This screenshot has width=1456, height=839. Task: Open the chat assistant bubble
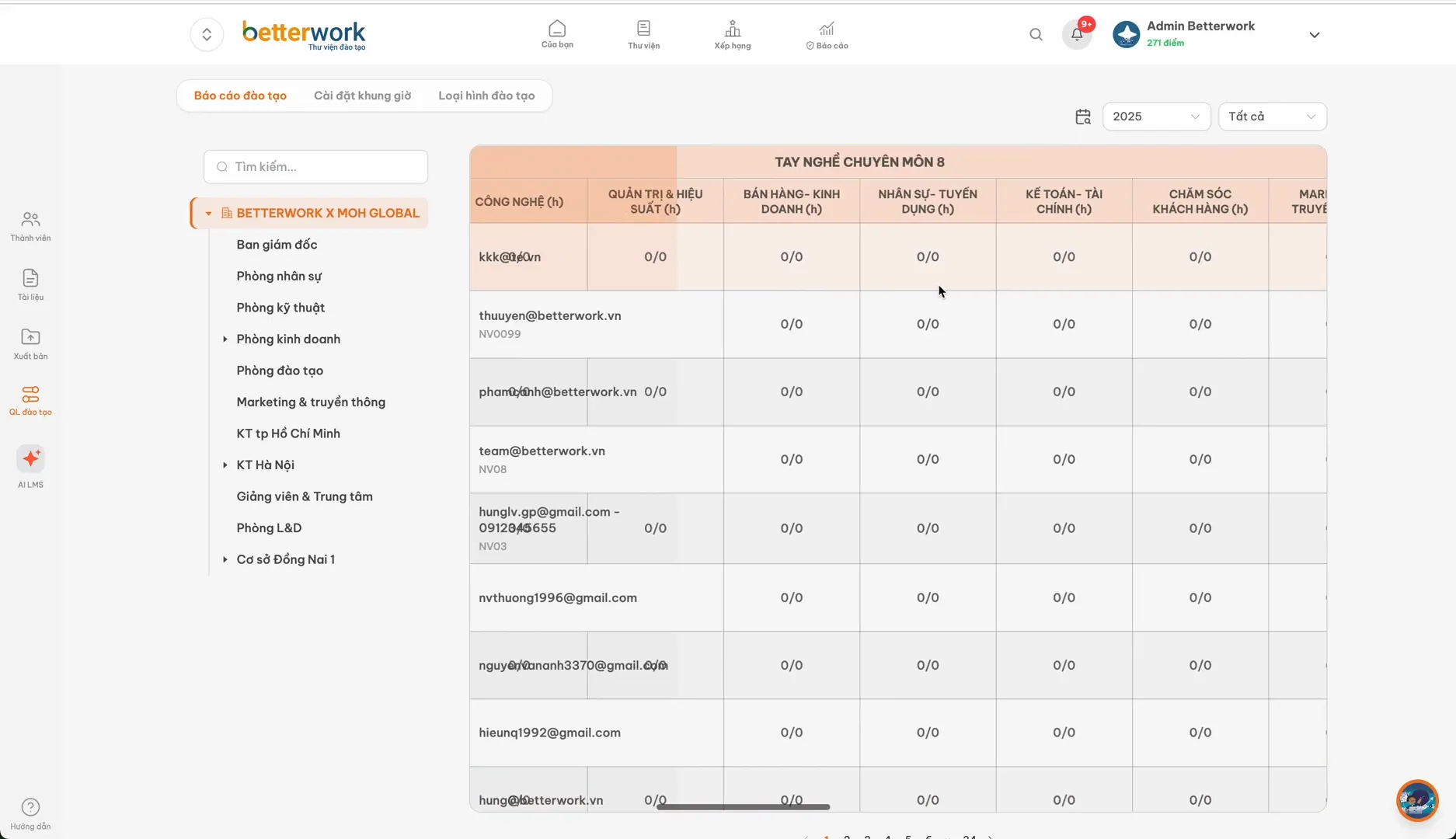[1417, 800]
